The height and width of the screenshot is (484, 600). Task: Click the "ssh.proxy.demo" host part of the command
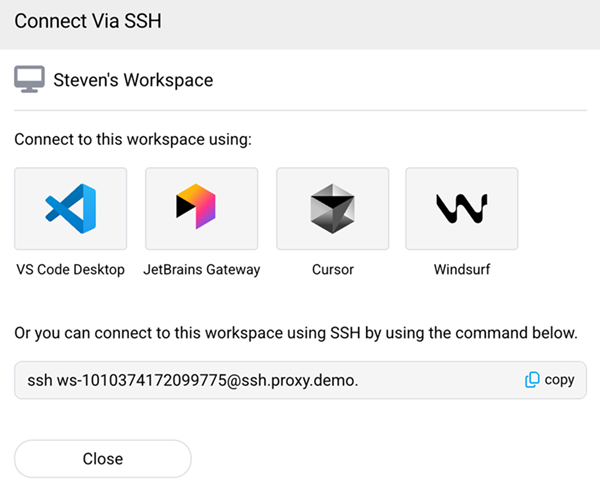tap(301, 380)
